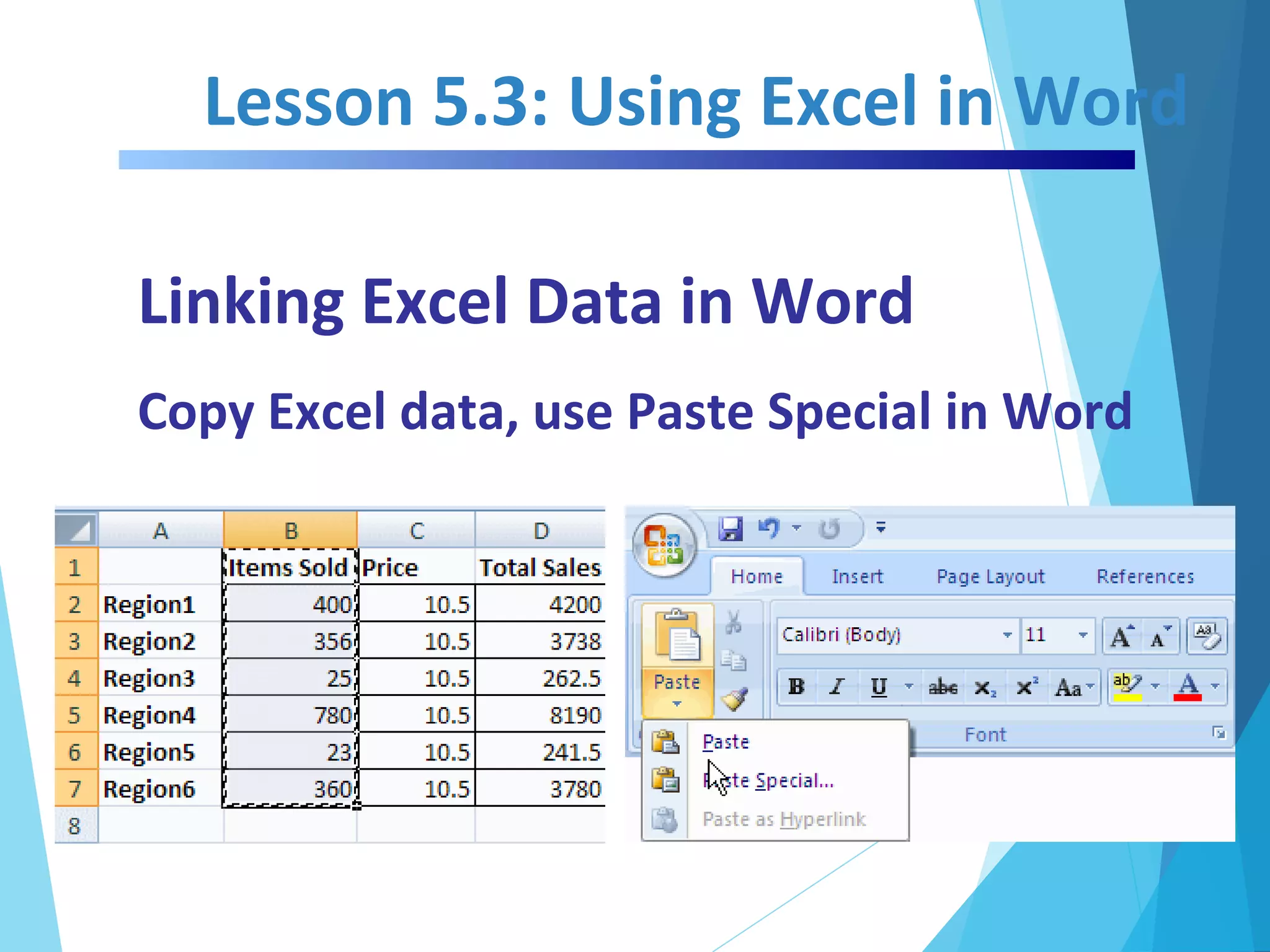Select the Format Painter brush icon

click(734, 699)
